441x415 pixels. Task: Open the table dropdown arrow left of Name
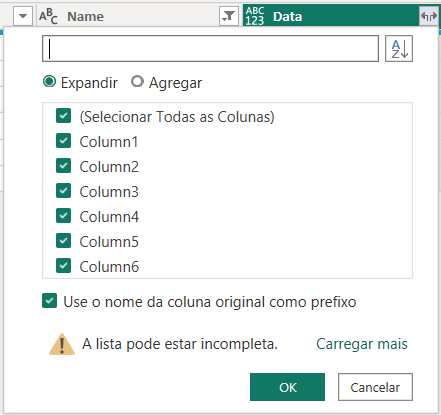point(23,16)
